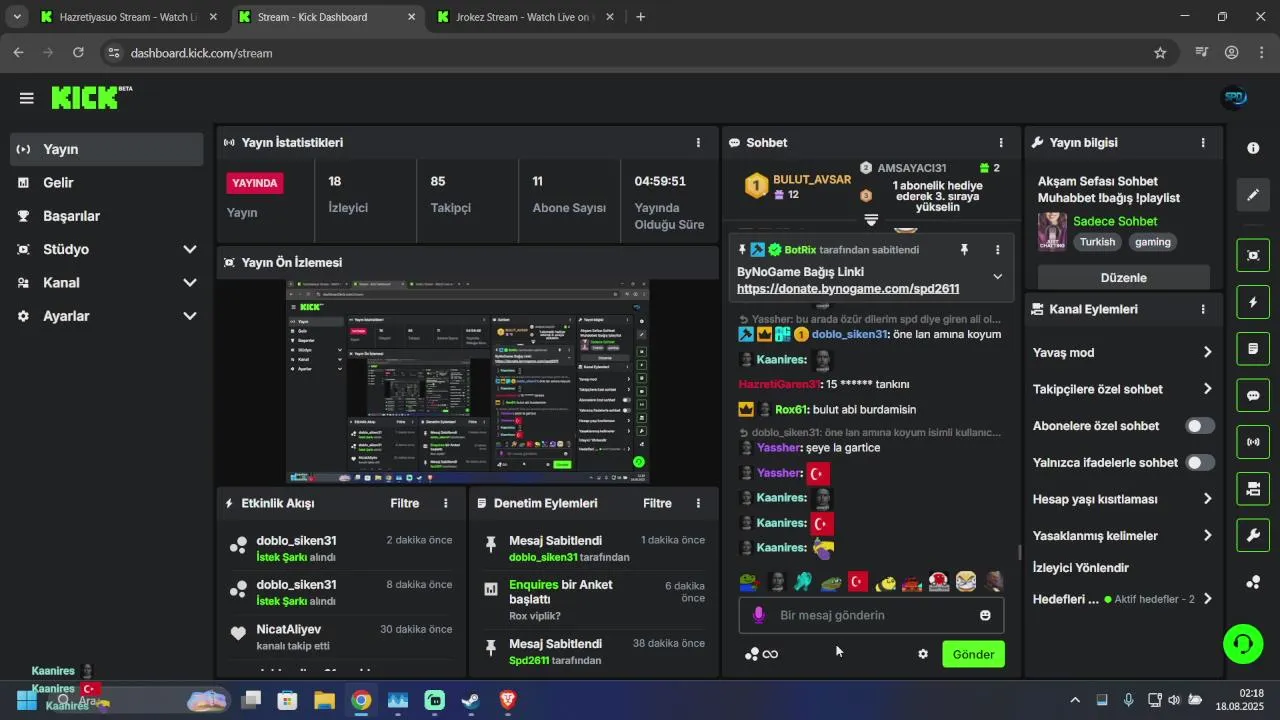Select Yayın in the left sidebar
Screen dimensions: 1280x720
108,149
